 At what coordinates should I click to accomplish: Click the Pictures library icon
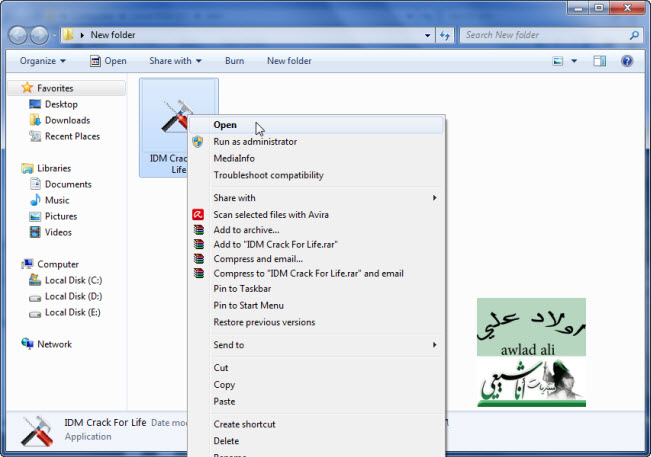(x=35, y=216)
